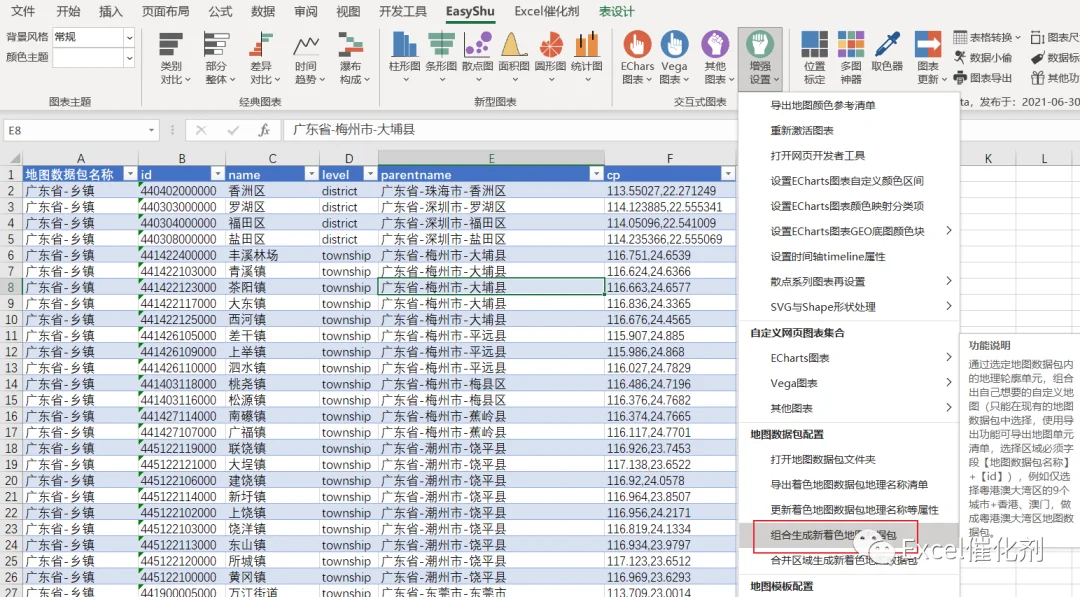Select row header 12
Screen dimensions: 1080x597
(x=11, y=352)
